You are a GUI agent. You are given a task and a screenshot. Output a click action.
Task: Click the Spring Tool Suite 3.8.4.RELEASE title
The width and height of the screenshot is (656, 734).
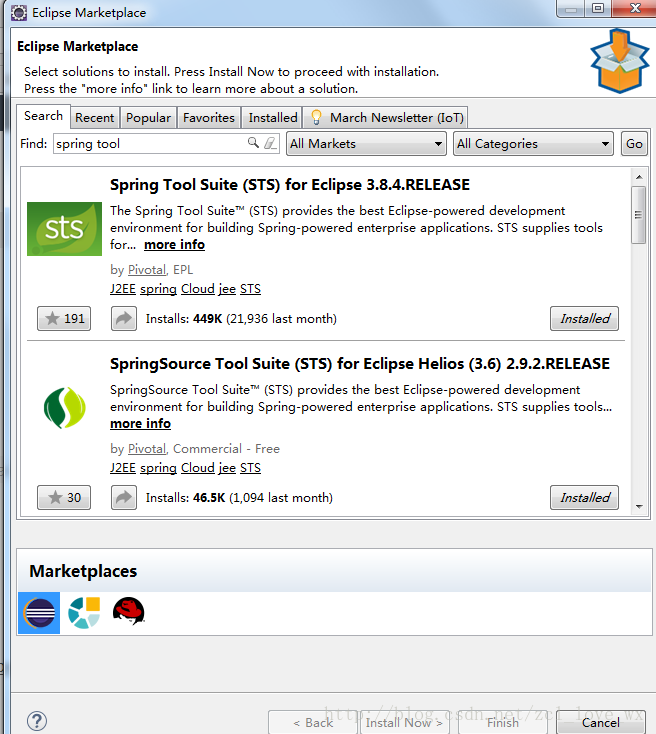coord(290,185)
